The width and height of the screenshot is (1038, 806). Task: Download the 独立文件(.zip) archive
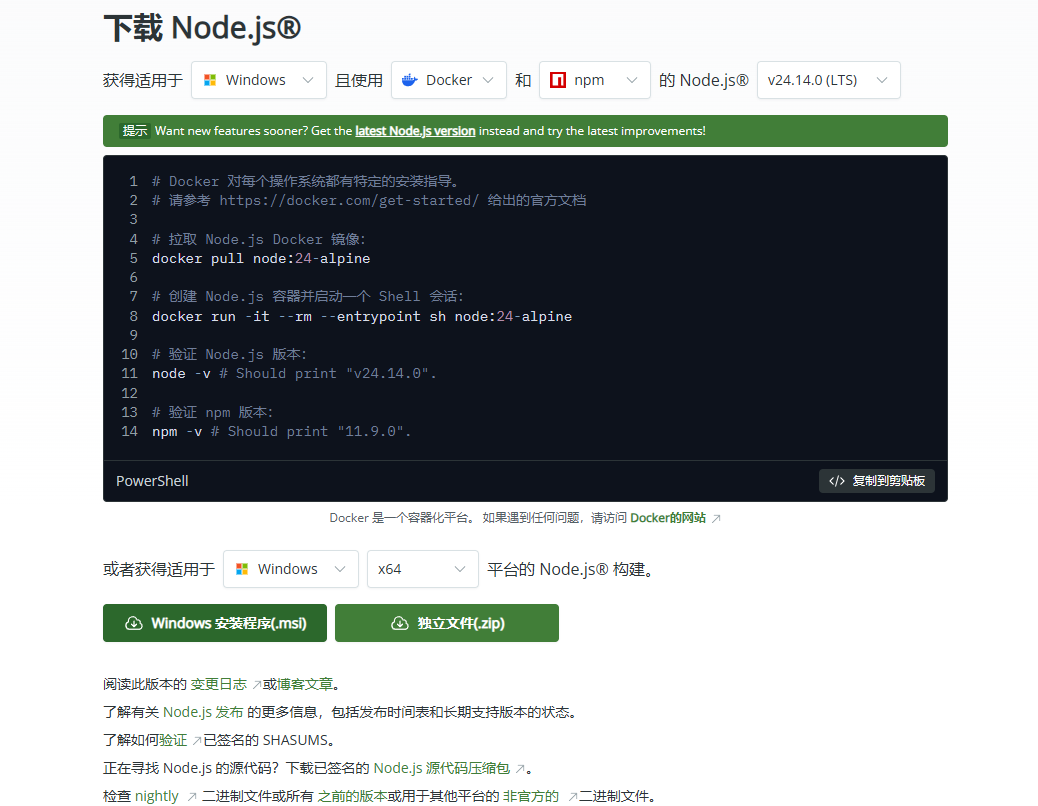pyautogui.click(x=447, y=623)
